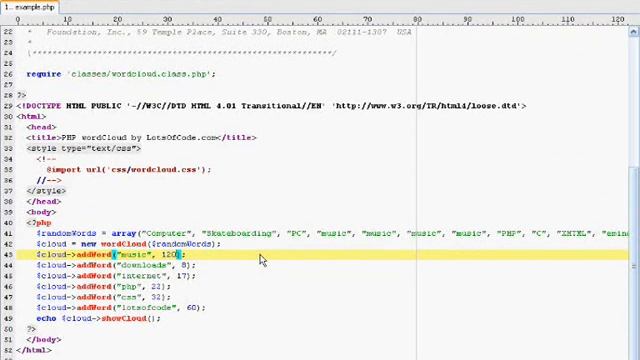Click the closing </style> tag
Screen dimensions: 640x360
pyautogui.click(x=46, y=191)
